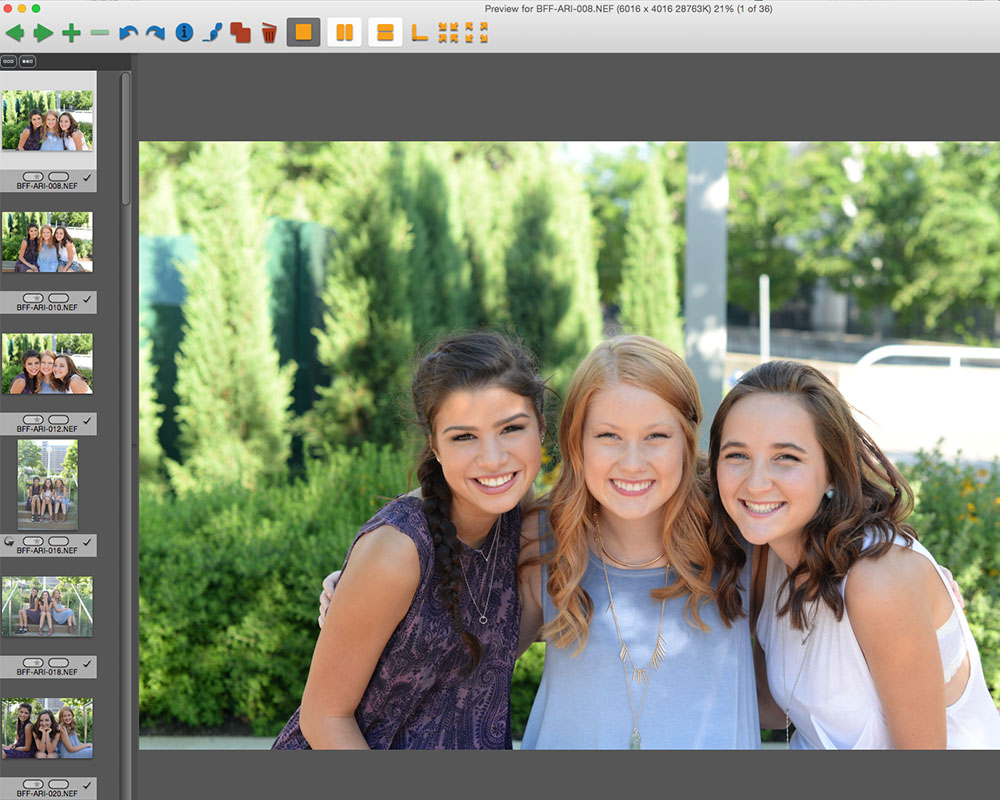1000x800 pixels.
Task: Open the copy-to-folder red folder icon
Action: pos(239,32)
